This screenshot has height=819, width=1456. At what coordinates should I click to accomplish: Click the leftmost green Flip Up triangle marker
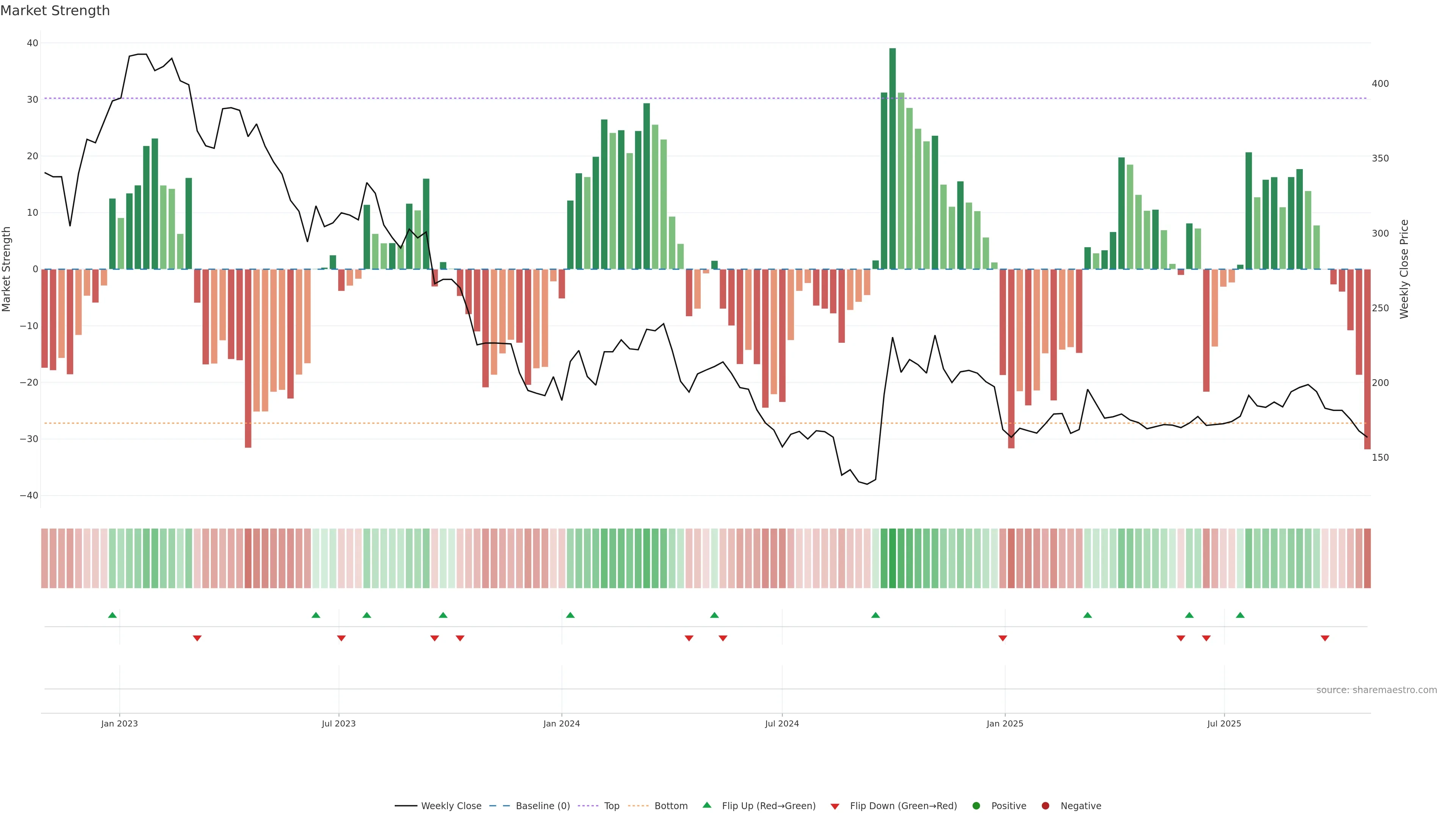point(113,615)
